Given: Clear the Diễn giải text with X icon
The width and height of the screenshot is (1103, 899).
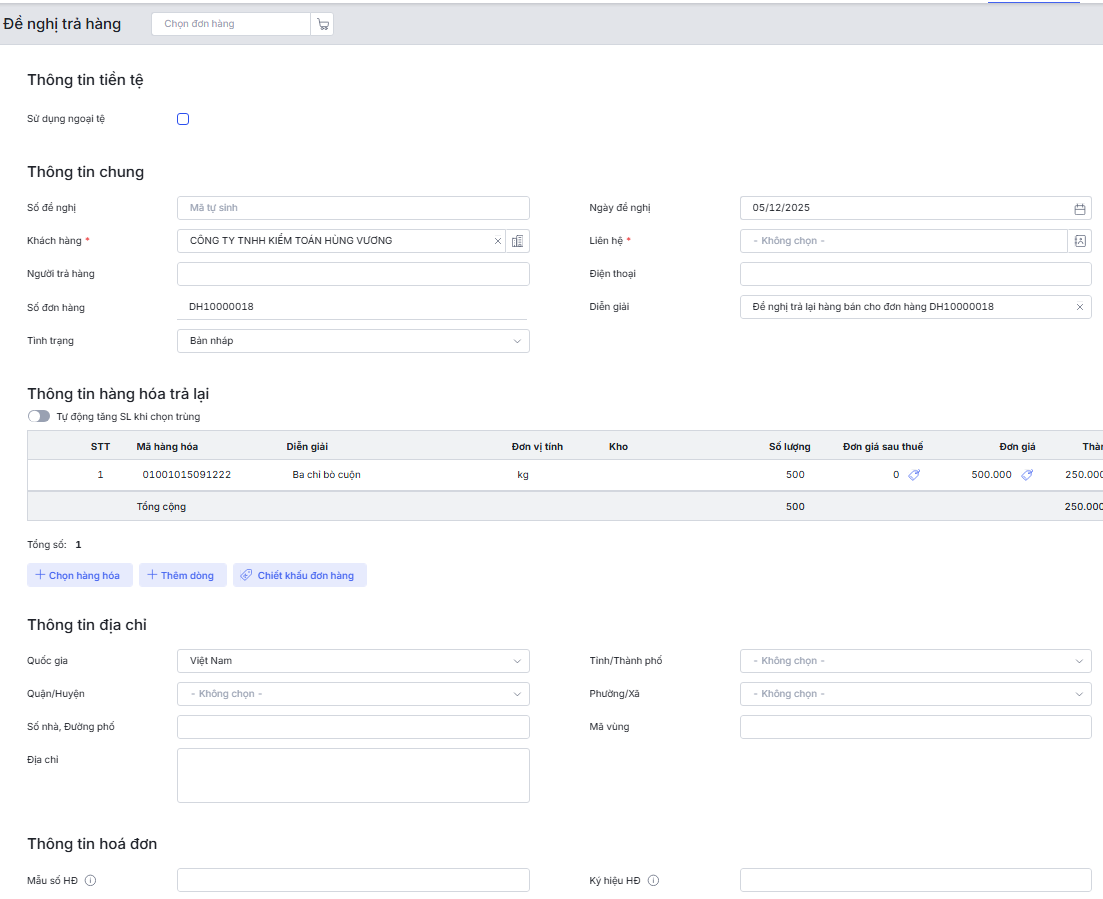Looking at the screenshot, I should (1079, 307).
